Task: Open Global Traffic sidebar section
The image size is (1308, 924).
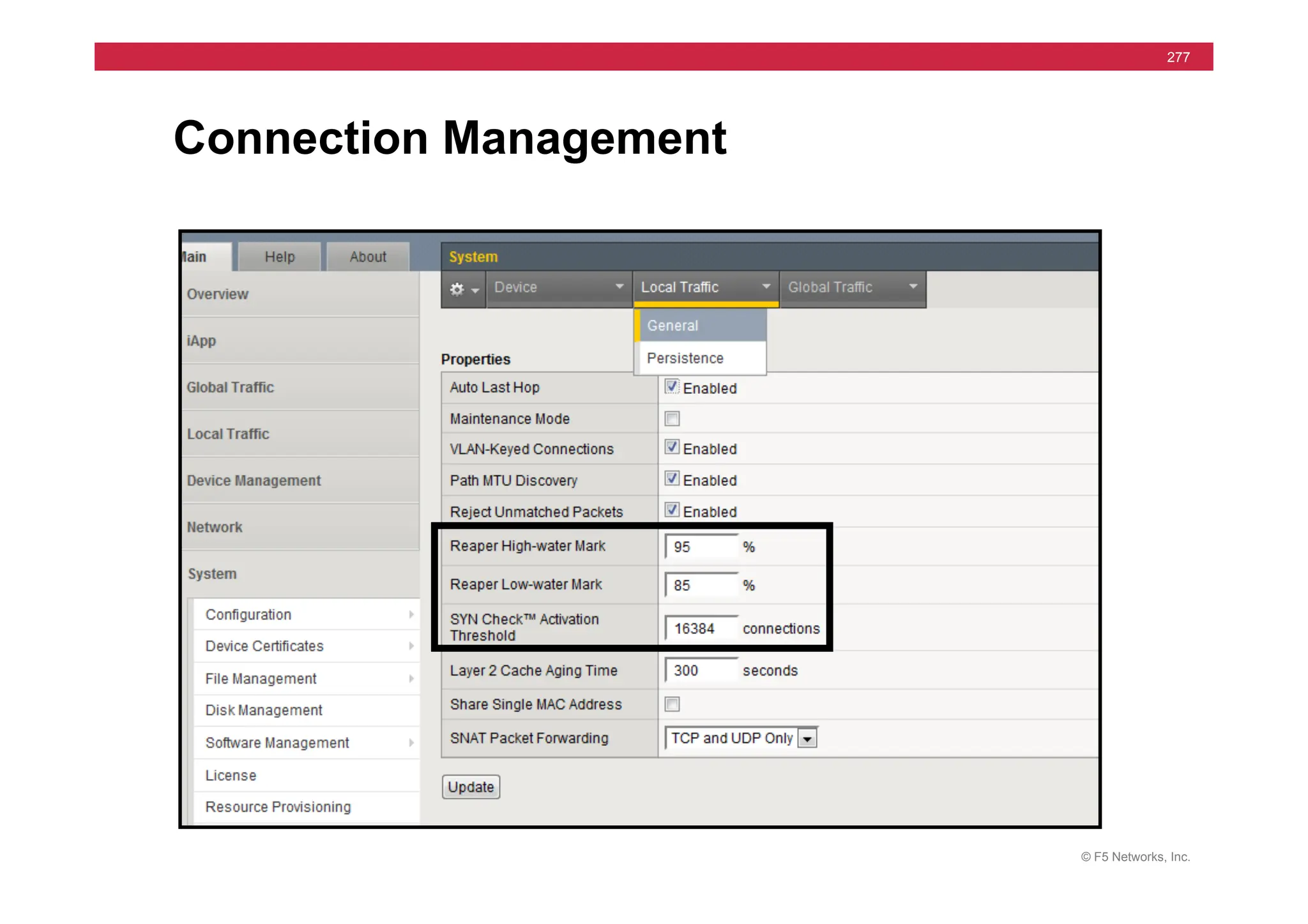Action: pyautogui.click(x=300, y=388)
